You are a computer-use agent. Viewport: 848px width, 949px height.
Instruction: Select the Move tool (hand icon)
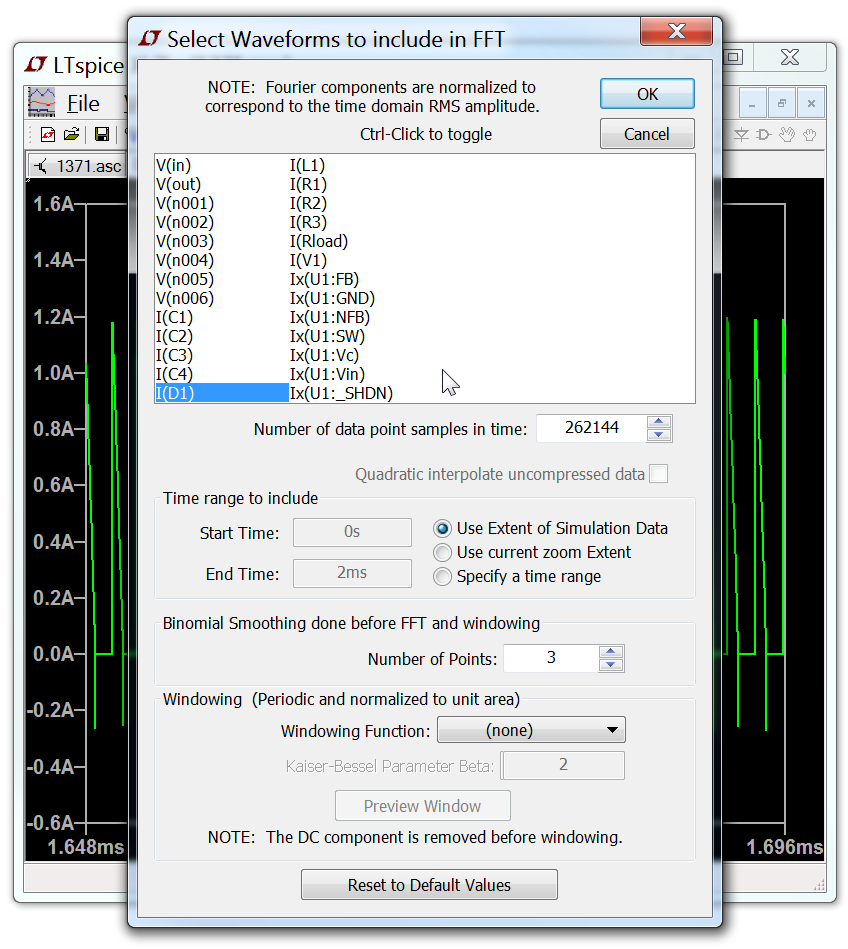(x=786, y=135)
